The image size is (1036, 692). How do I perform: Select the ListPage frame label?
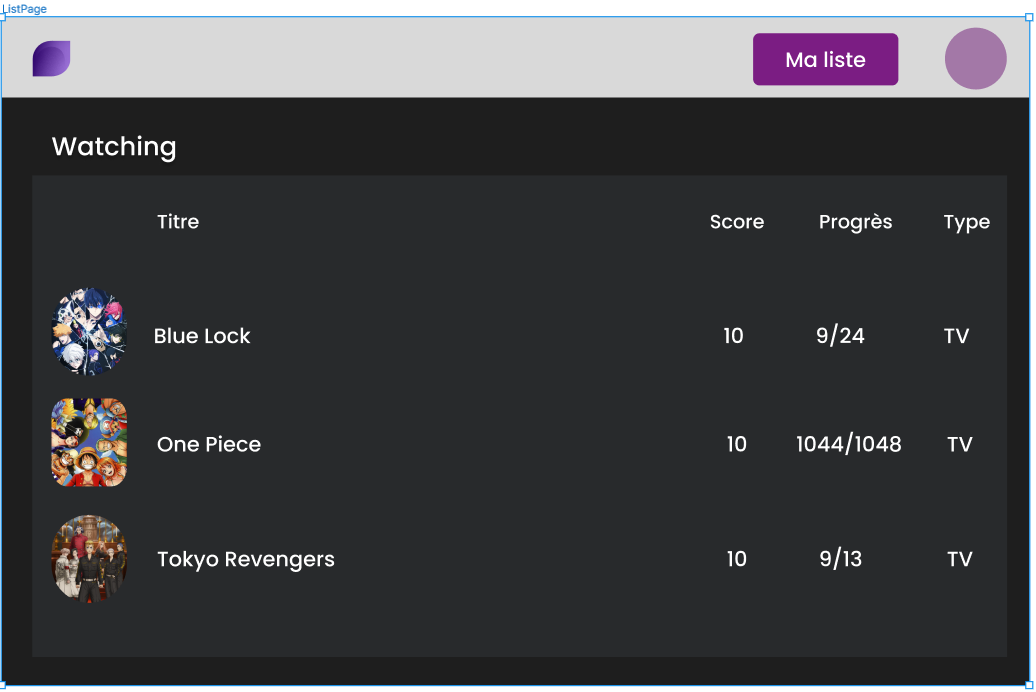[x=24, y=9]
